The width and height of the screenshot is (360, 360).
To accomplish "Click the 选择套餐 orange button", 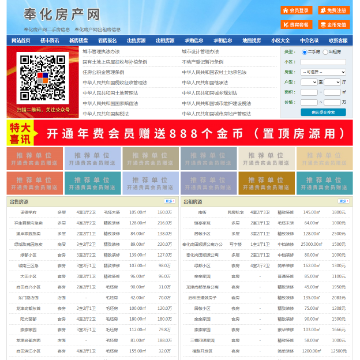I will coord(296,25).
